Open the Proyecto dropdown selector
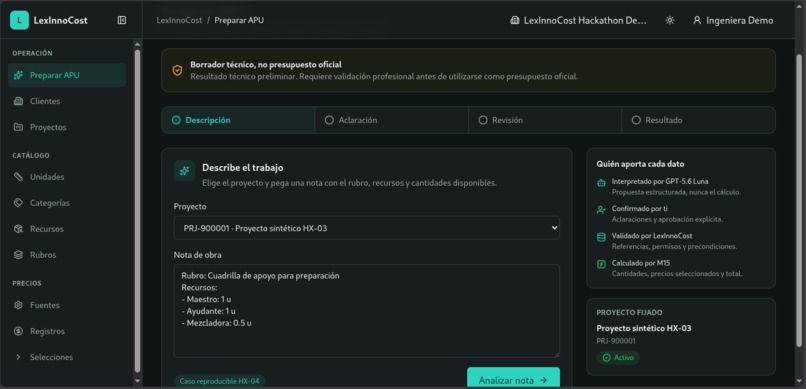 (x=367, y=228)
